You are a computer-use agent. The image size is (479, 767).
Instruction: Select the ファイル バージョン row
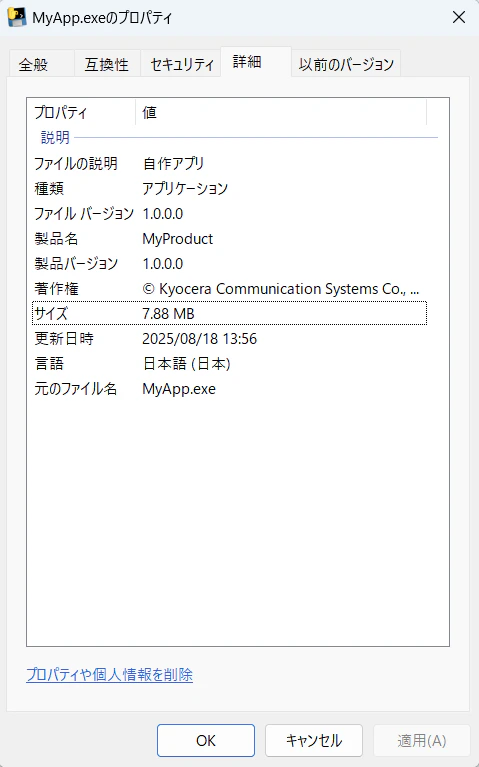[x=229, y=214]
